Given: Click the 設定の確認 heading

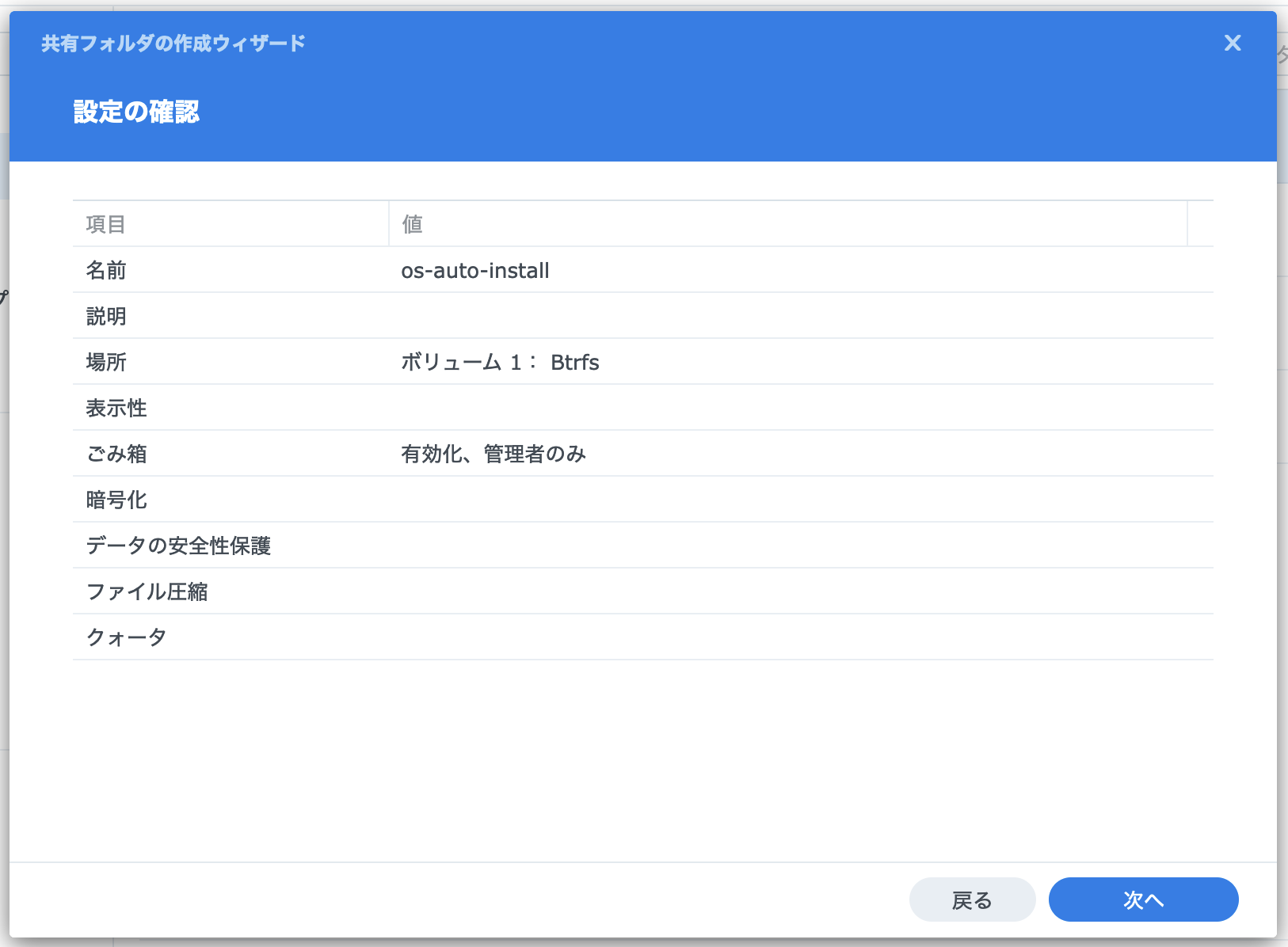Looking at the screenshot, I should [x=138, y=112].
